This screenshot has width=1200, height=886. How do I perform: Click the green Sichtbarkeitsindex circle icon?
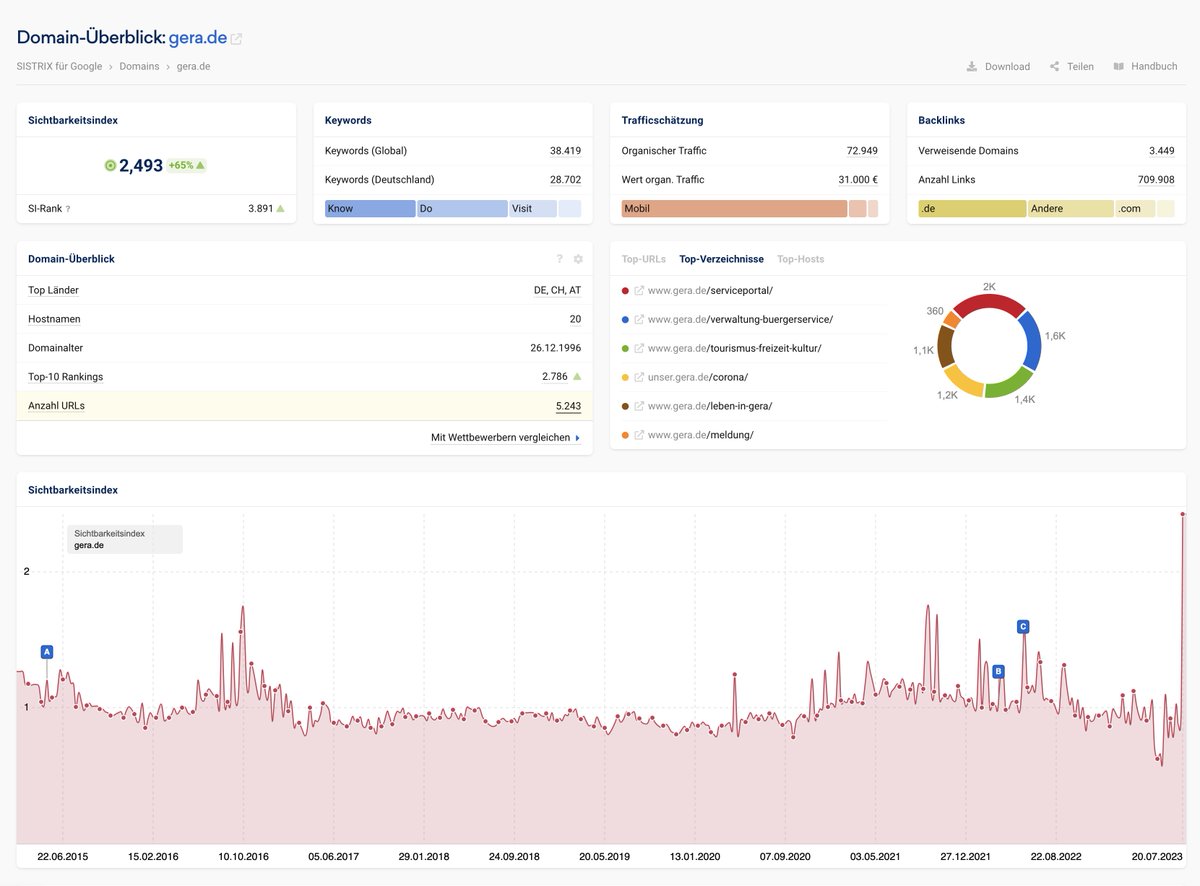point(110,165)
